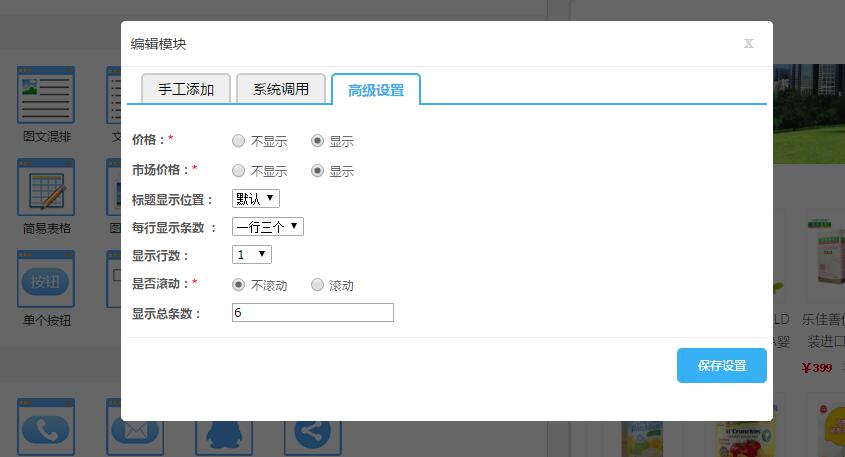Switch to the 手工添加 tab
Screen dimensions: 845x457
[x=186, y=89]
